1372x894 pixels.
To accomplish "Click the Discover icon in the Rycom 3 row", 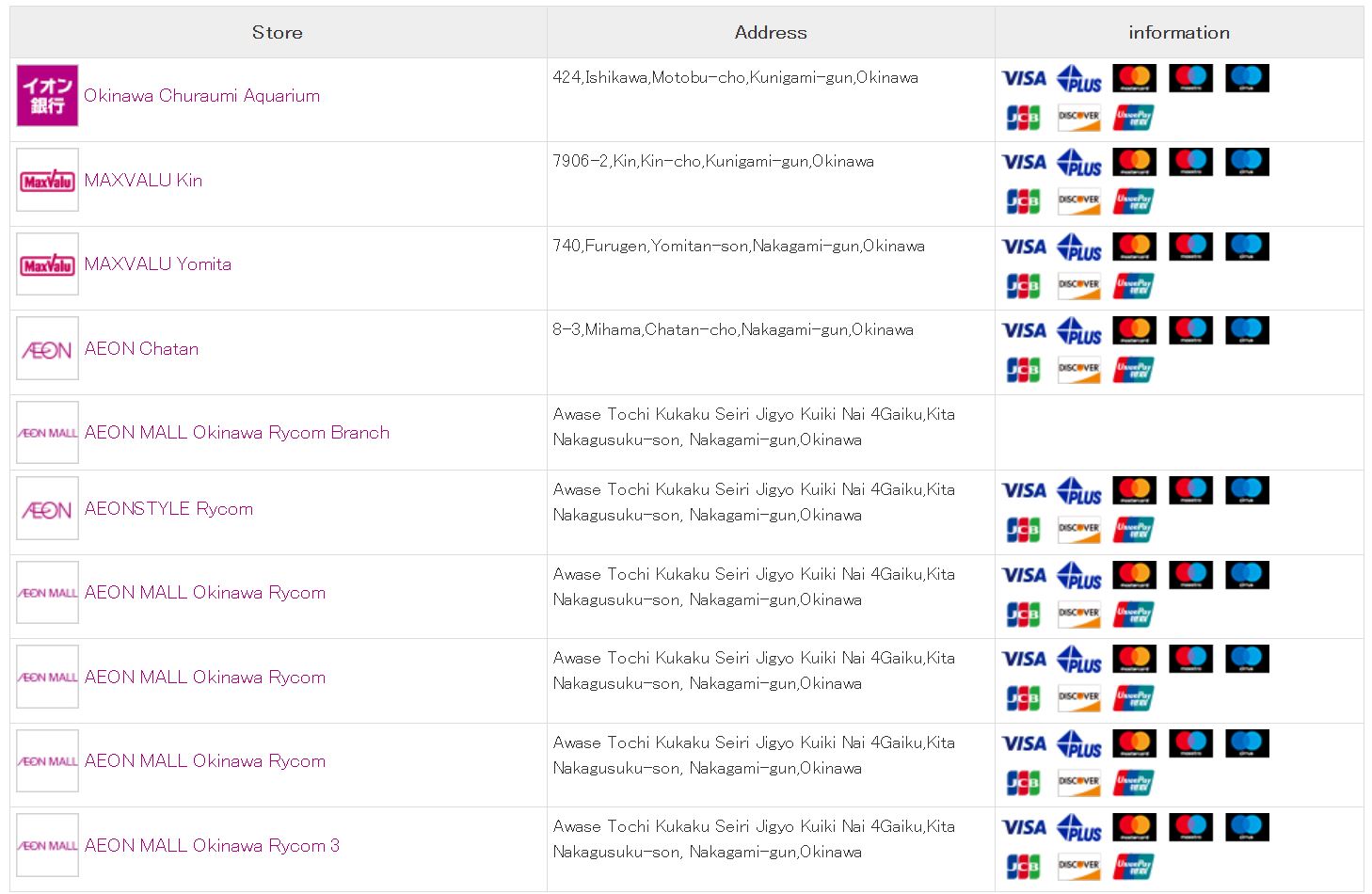I will click(1078, 867).
